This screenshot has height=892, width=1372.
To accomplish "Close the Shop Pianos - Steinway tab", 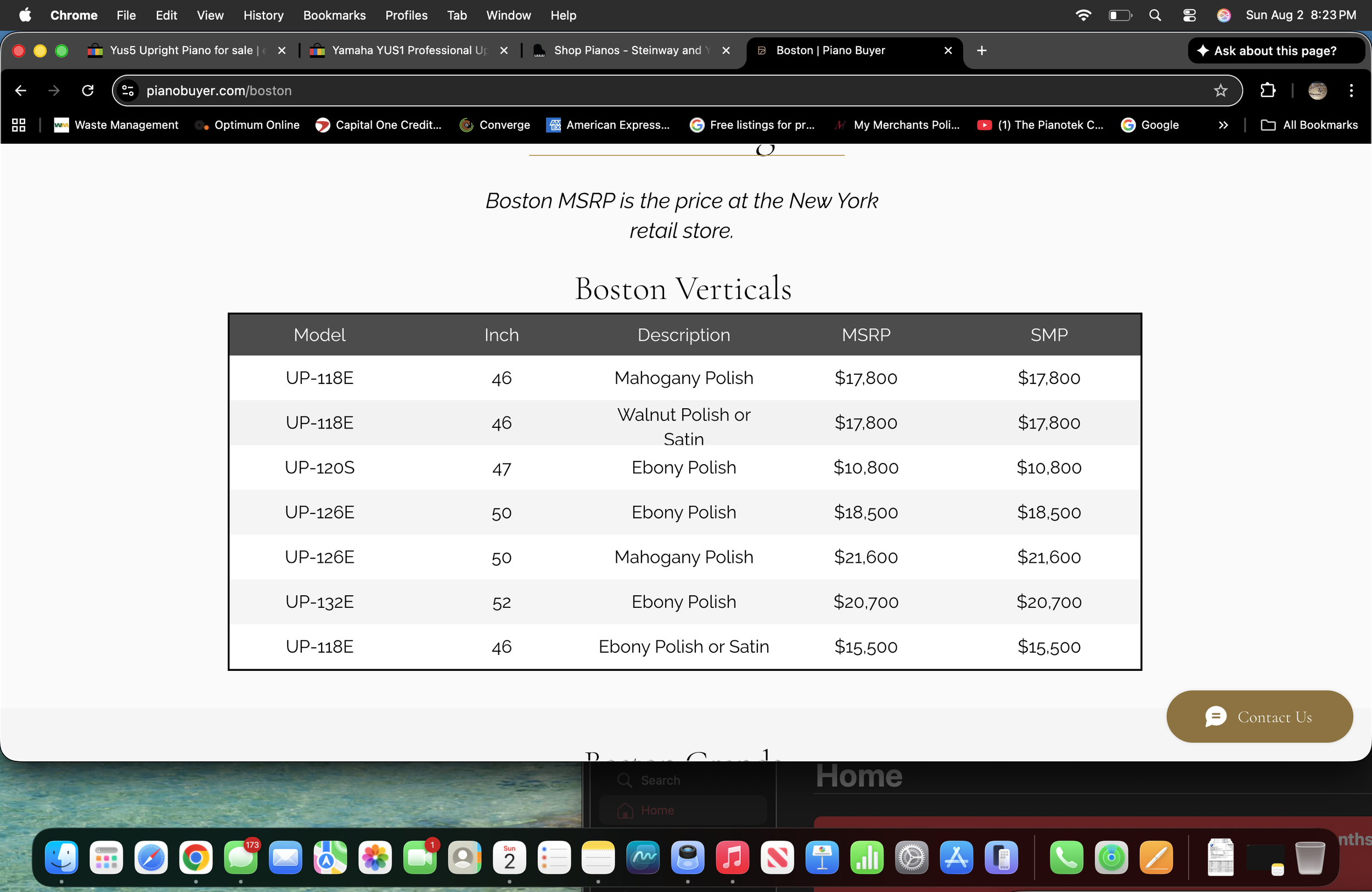I will tap(726, 50).
